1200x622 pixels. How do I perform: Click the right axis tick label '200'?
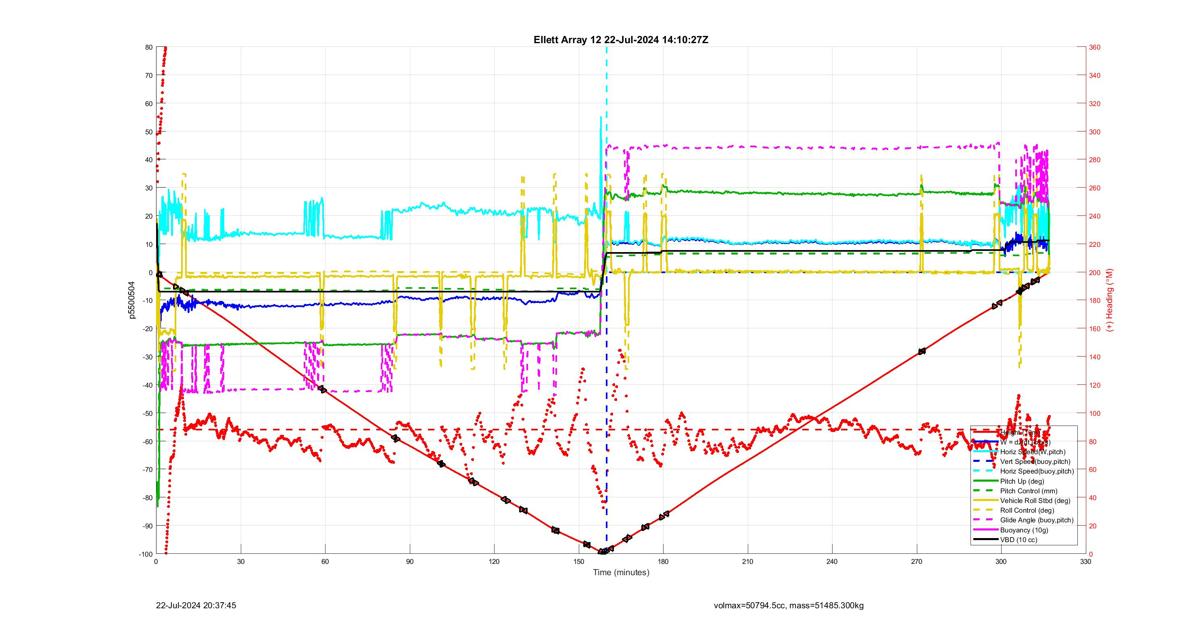(x=1095, y=272)
